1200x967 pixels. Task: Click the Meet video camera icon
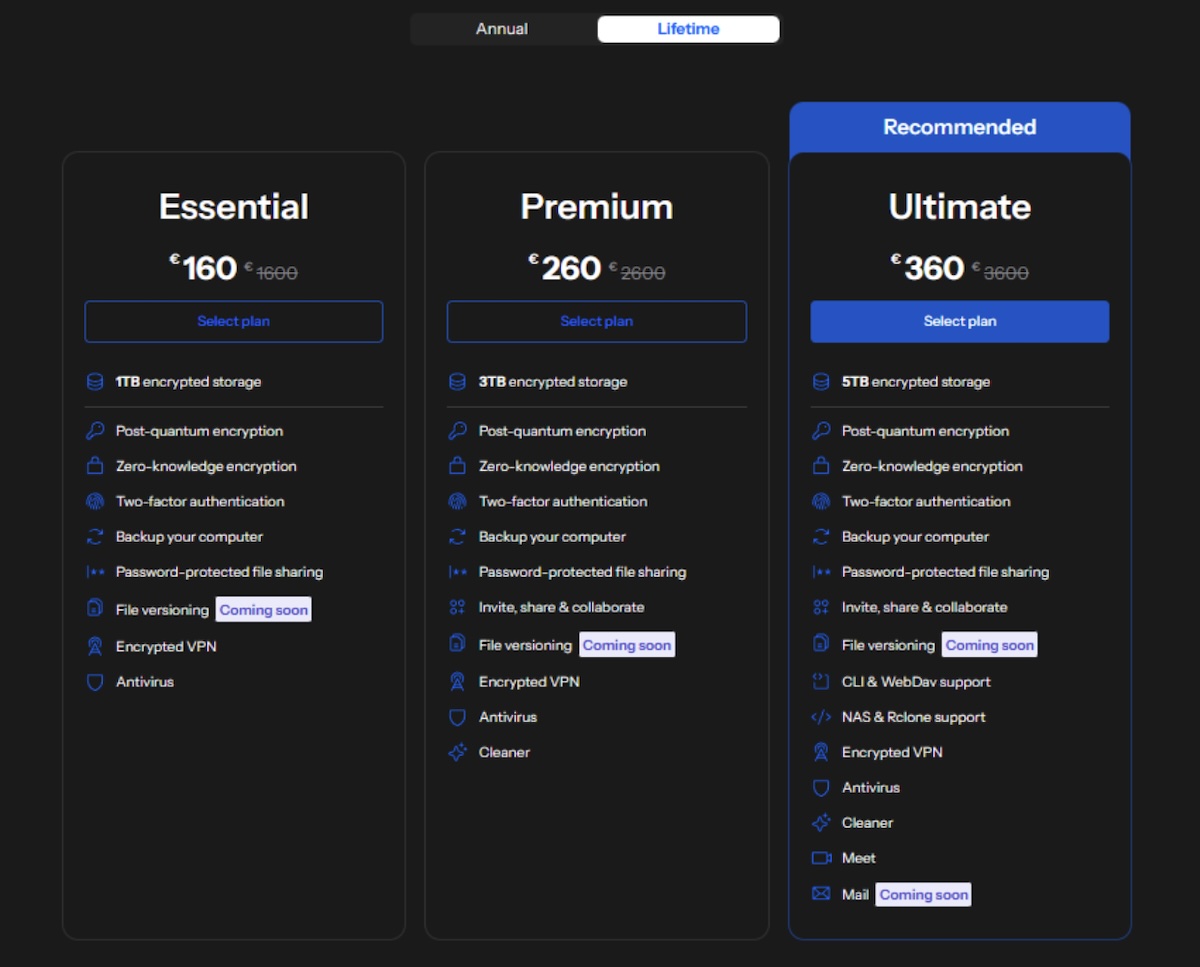[821, 858]
